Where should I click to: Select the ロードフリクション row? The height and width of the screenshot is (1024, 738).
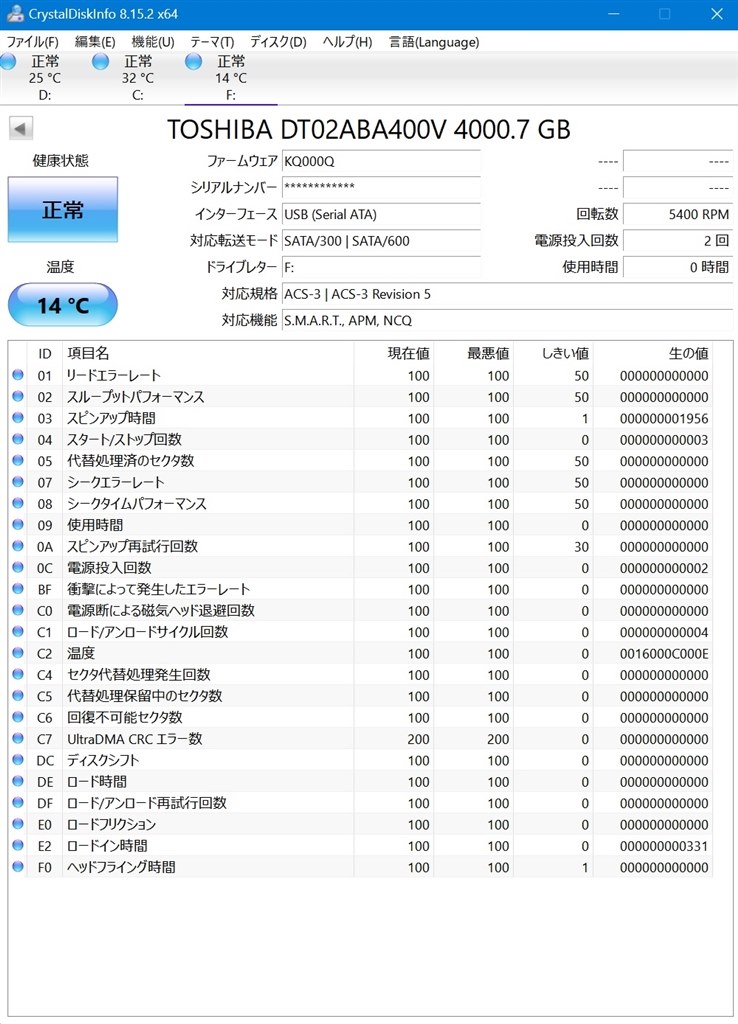pyautogui.click(x=361, y=824)
